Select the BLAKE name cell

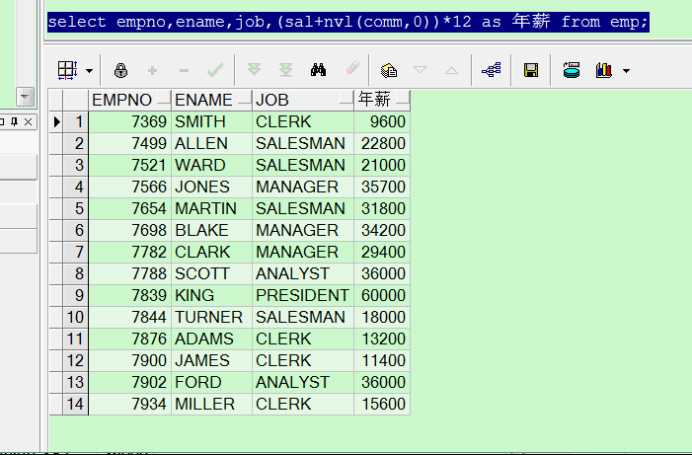[x=211, y=230]
